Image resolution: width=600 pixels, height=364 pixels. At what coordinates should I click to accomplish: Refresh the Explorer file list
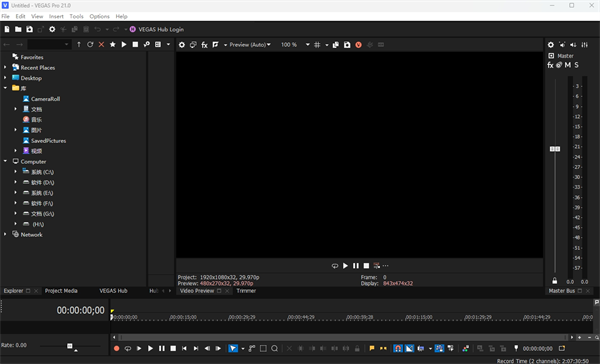click(x=90, y=44)
